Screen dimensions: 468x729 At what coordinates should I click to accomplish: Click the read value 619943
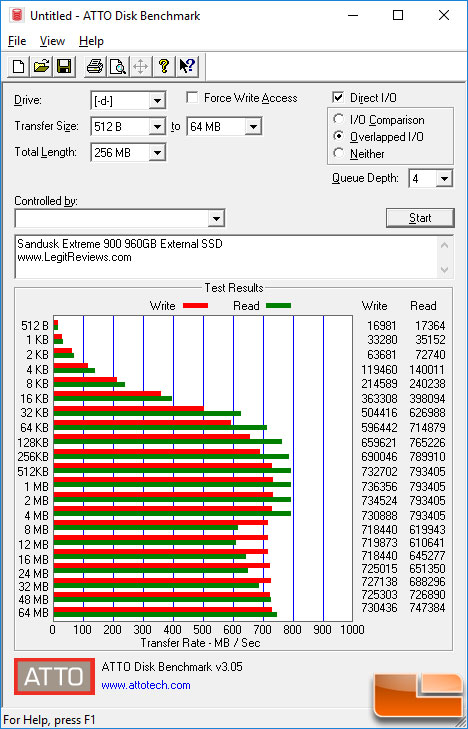(x=428, y=530)
